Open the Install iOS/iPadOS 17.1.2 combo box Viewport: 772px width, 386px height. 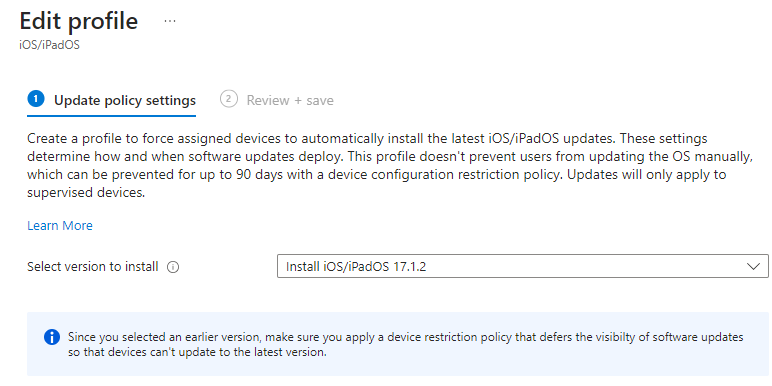(522, 266)
